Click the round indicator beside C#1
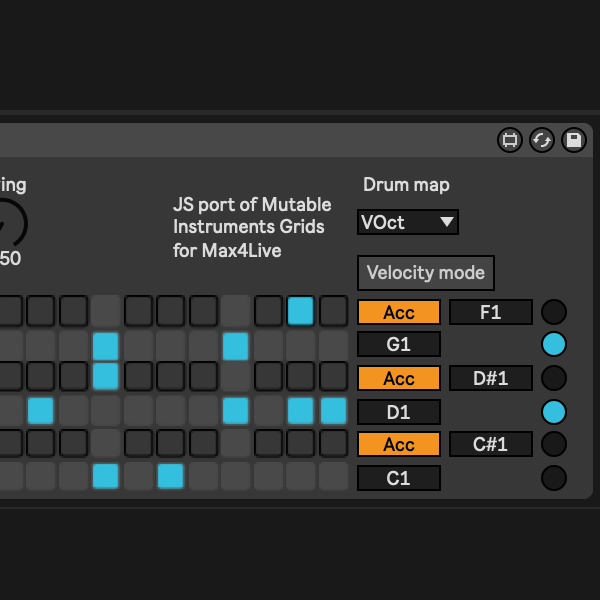600x600 pixels. click(554, 444)
